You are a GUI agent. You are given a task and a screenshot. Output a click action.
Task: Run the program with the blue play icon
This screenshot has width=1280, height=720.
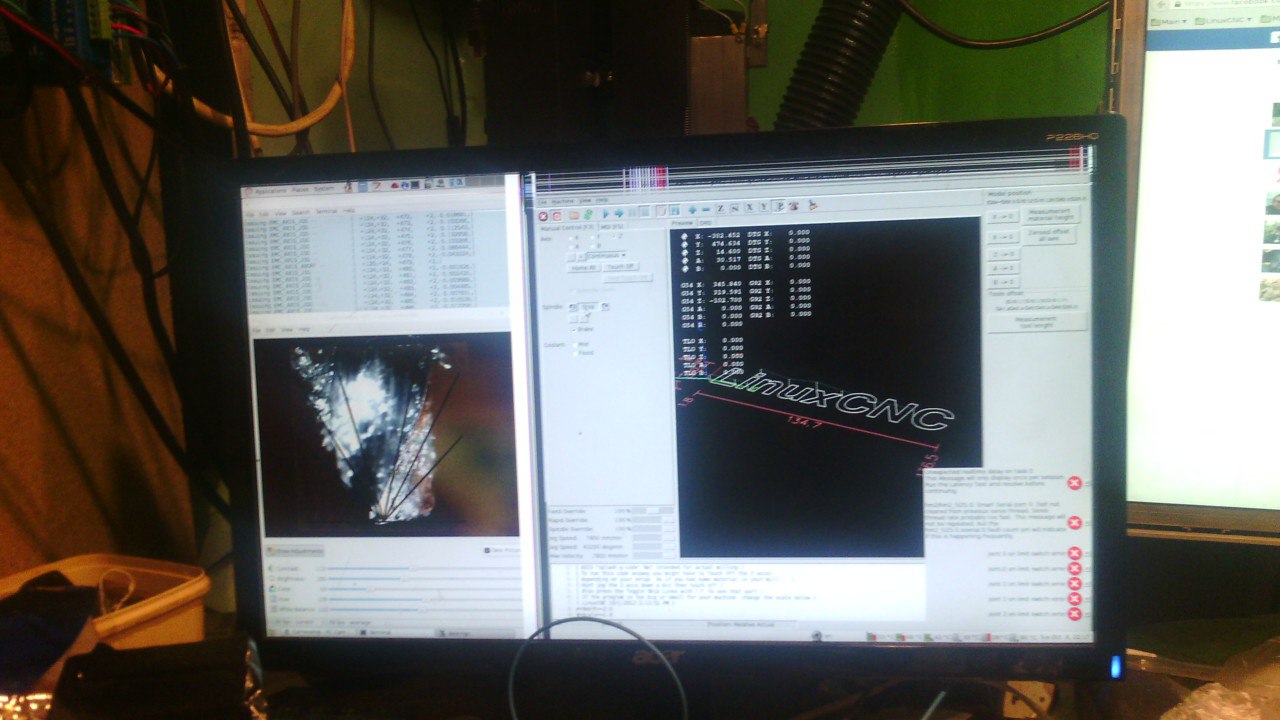(606, 213)
